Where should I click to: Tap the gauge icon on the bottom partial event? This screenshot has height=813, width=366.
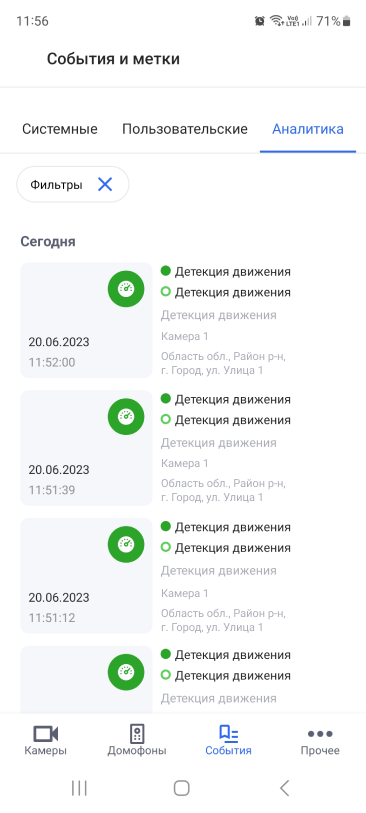pyautogui.click(x=126, y=672)
